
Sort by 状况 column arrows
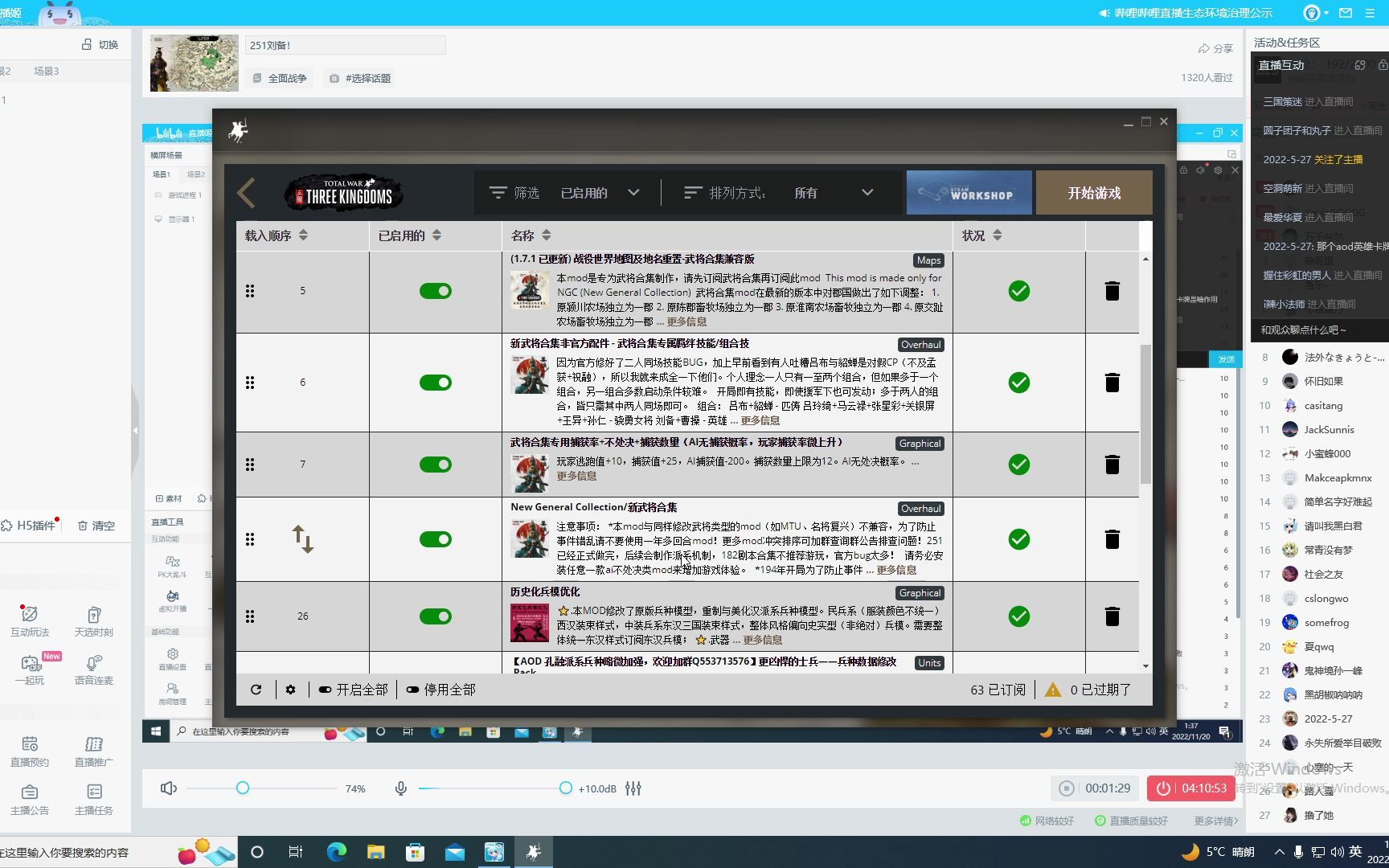coord(998,235)
